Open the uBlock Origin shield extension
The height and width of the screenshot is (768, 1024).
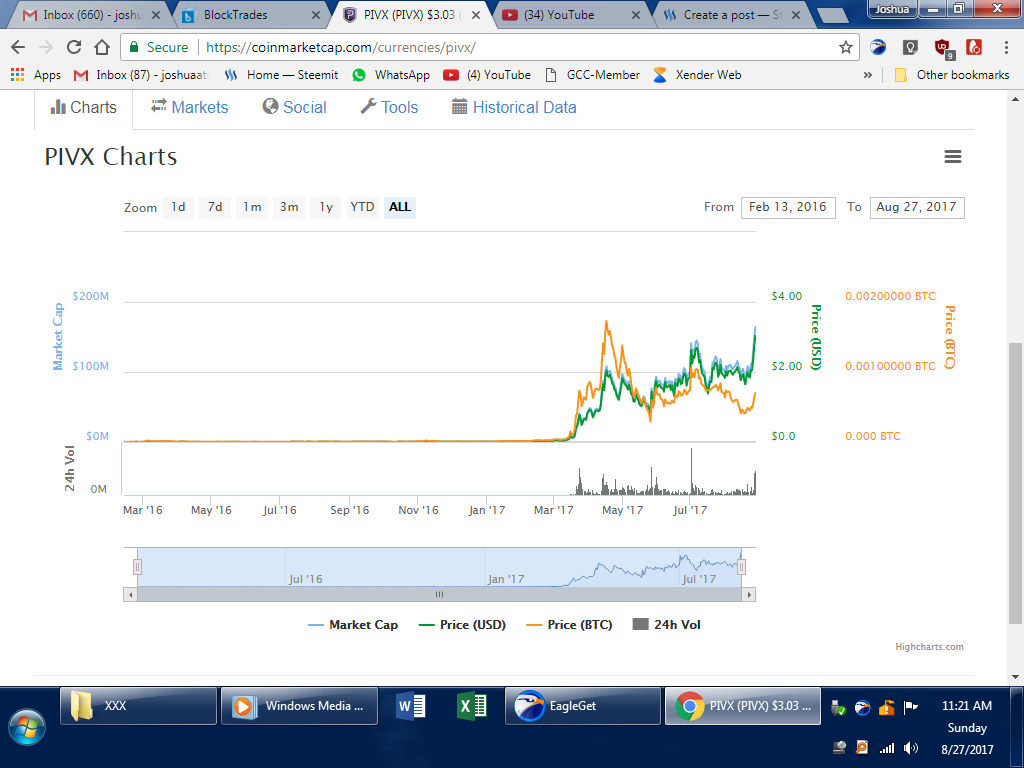click(942, 48)
